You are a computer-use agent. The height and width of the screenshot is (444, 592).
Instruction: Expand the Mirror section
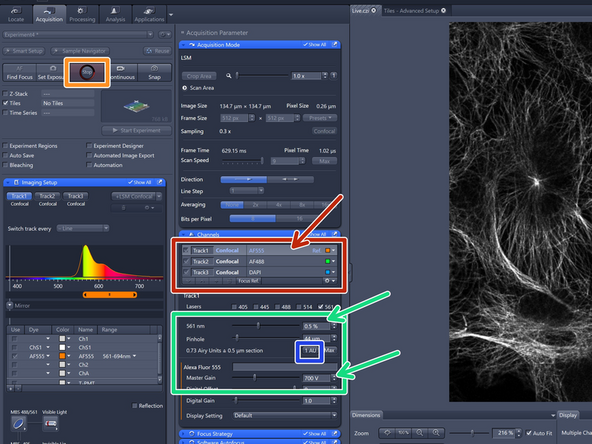coord(10,305)
